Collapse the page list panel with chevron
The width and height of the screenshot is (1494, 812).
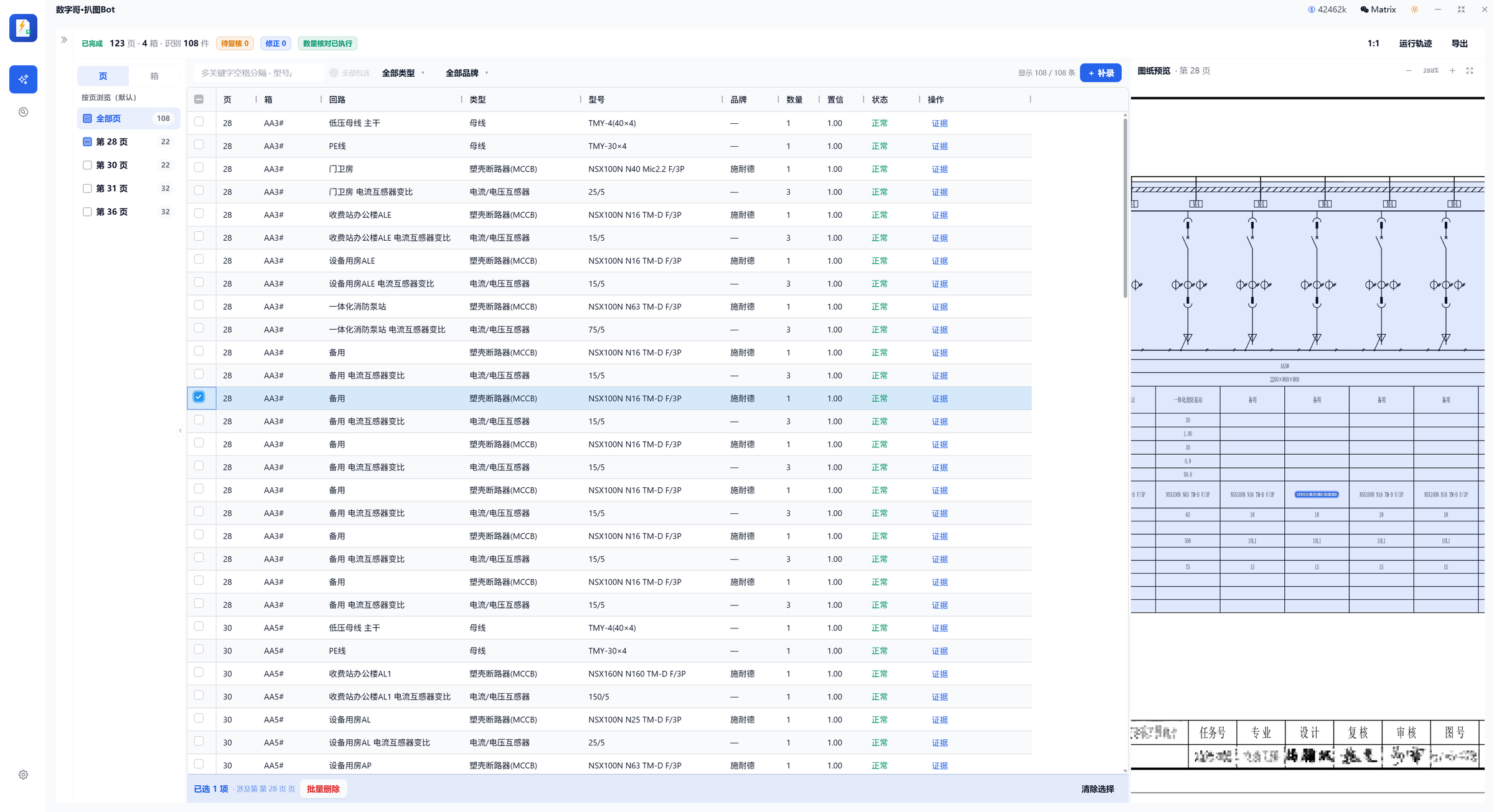181,431
